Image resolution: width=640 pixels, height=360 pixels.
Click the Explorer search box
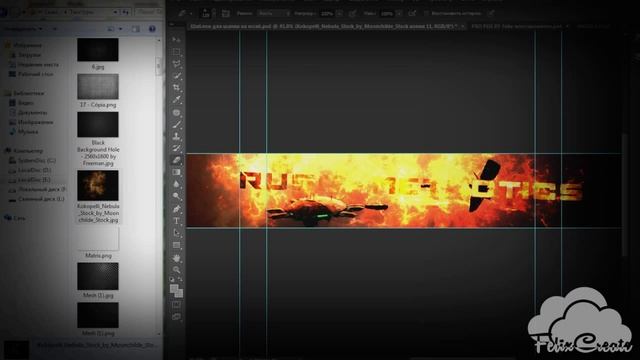pyautogui.click(x=148, y=13)
